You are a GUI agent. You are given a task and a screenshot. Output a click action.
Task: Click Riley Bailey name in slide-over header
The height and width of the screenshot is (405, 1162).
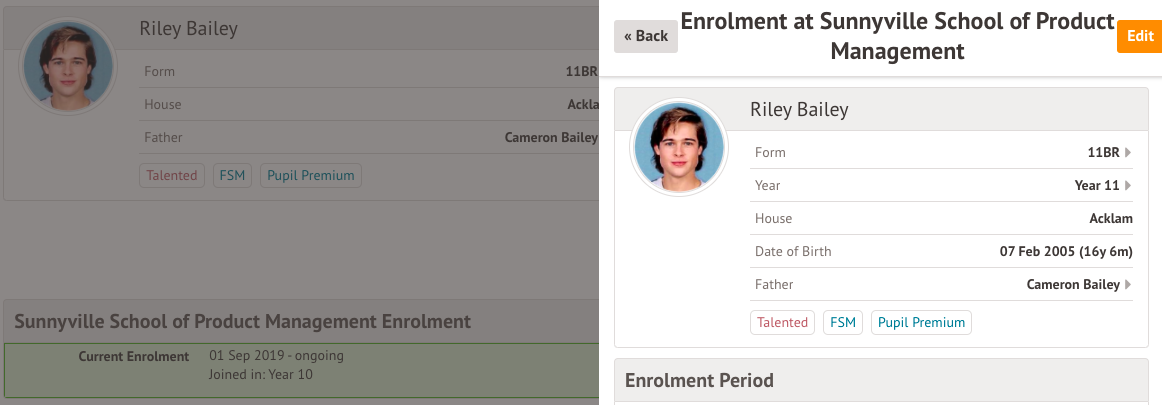tap(798, 109)
